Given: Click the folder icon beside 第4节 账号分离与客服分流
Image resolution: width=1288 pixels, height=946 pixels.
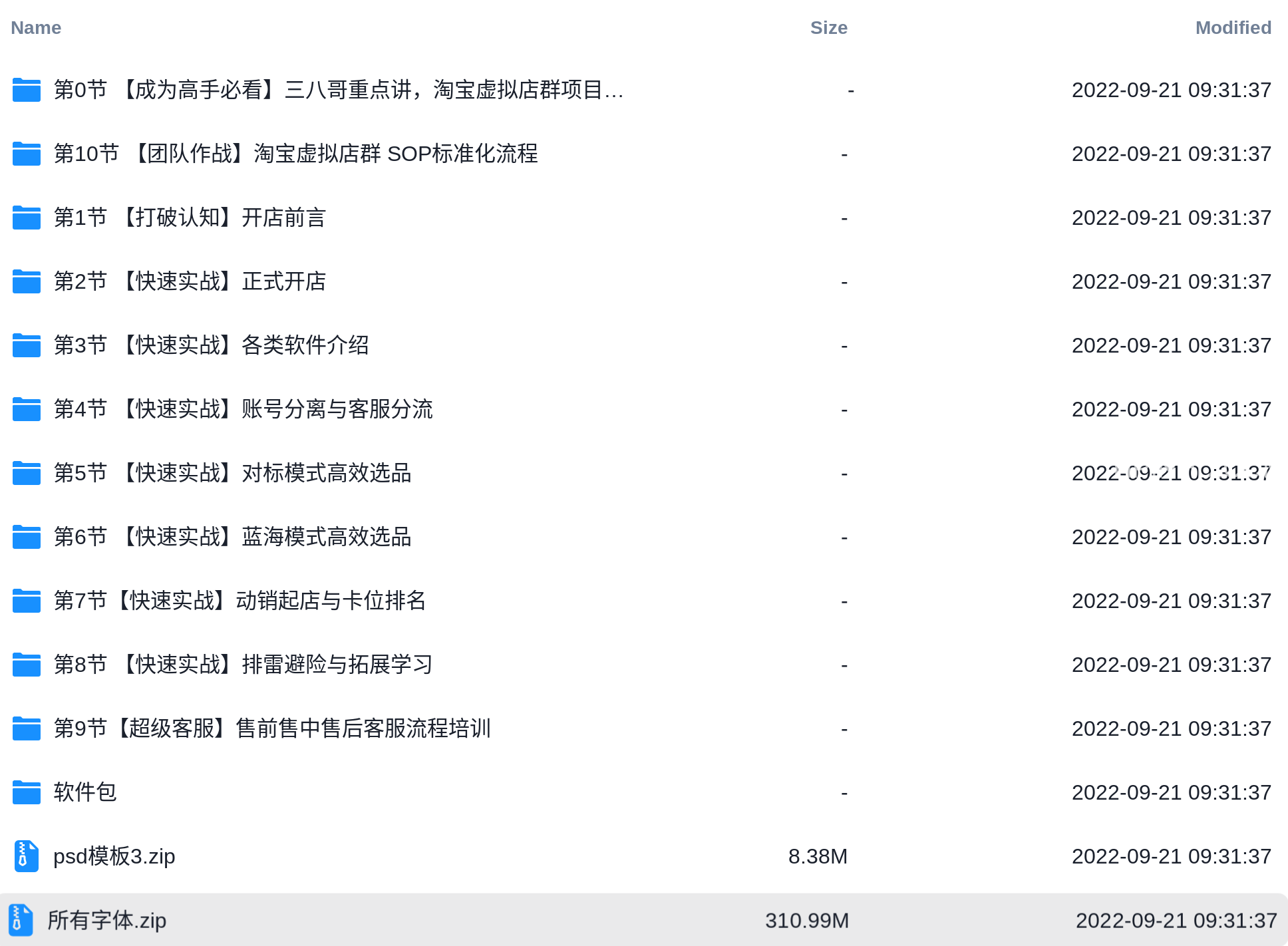Looking at the screenshot, I should point(27,409).
